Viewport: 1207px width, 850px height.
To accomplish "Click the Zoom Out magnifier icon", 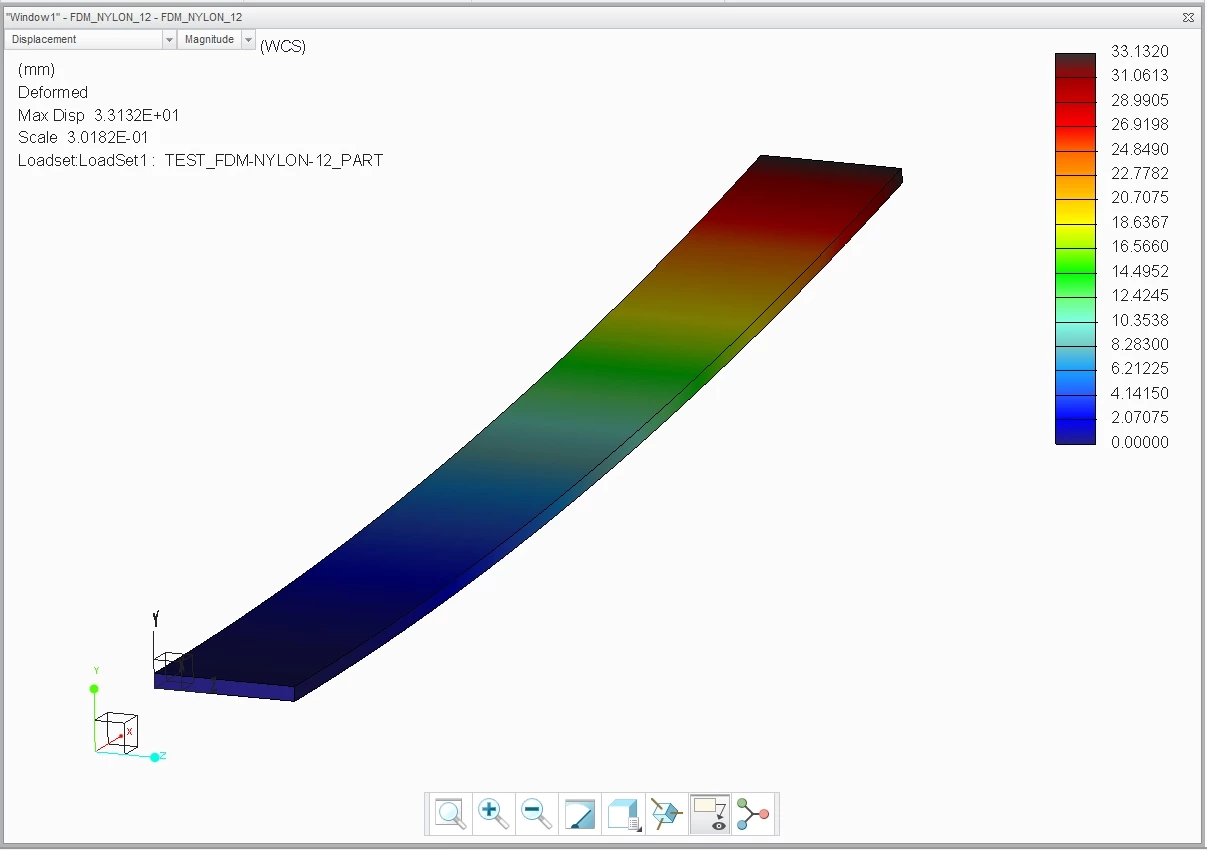I will pyautogui.click(x=537, y=814).
